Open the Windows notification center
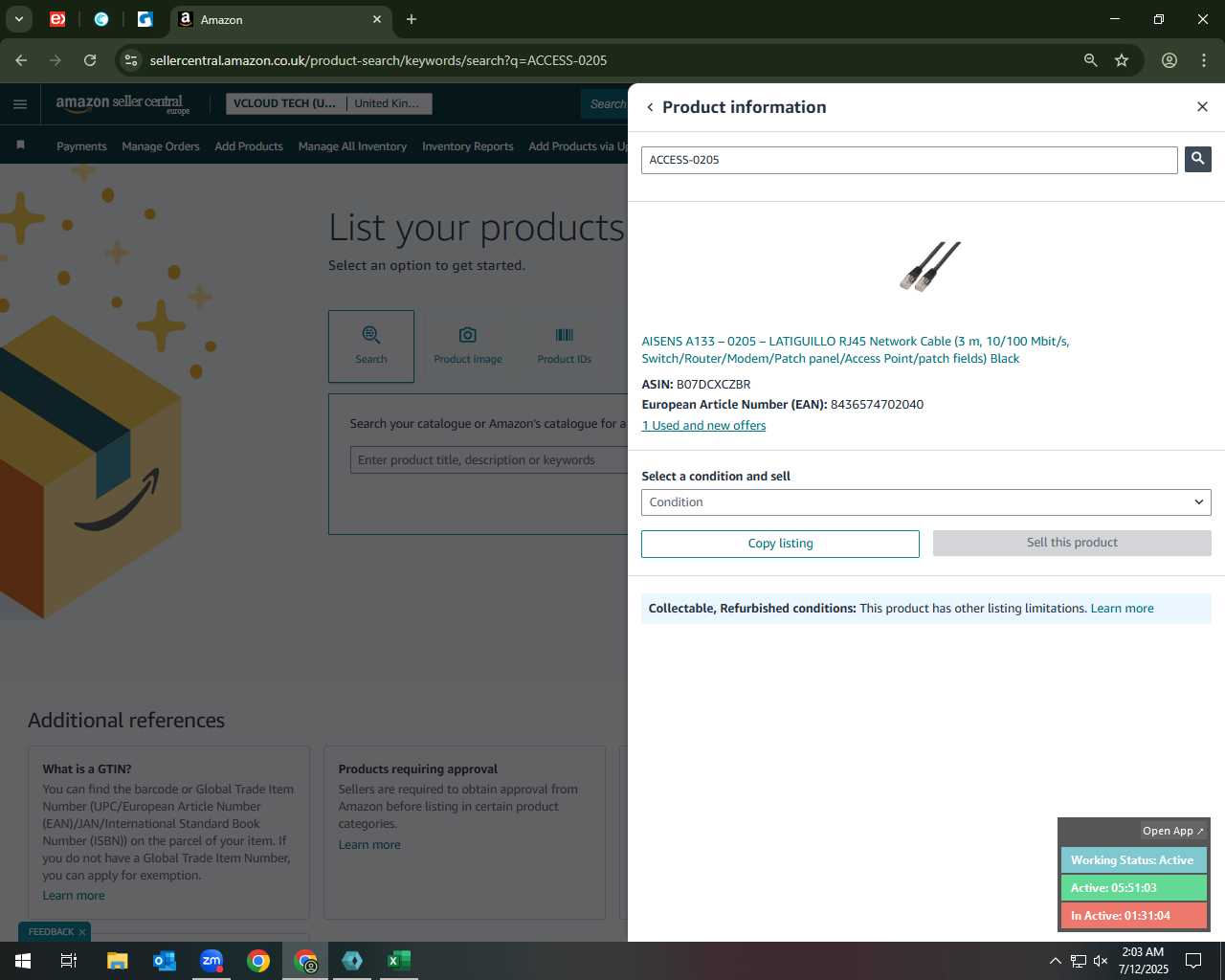This screenshot has height=980, width=1225. [1193, 961]
